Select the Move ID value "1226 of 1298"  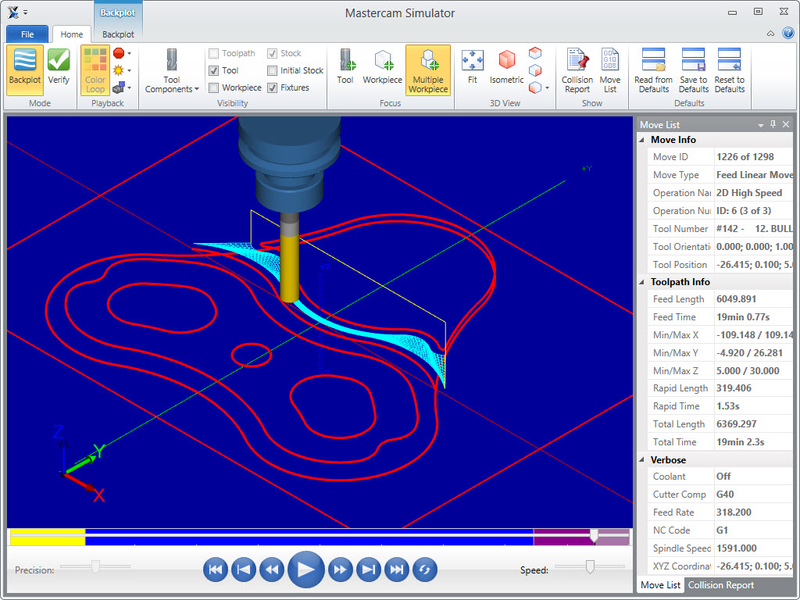pyautogui.click(x=745, y=157)
